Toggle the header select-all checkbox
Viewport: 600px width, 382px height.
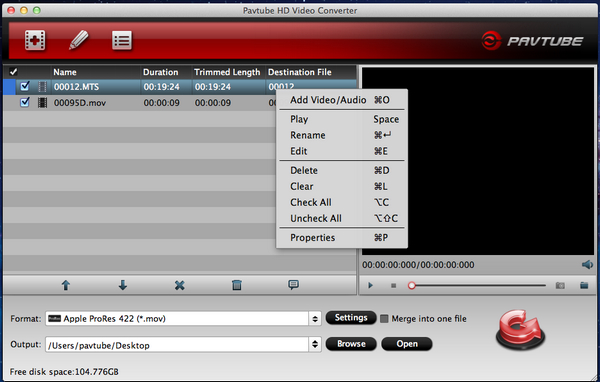(13, 72)
